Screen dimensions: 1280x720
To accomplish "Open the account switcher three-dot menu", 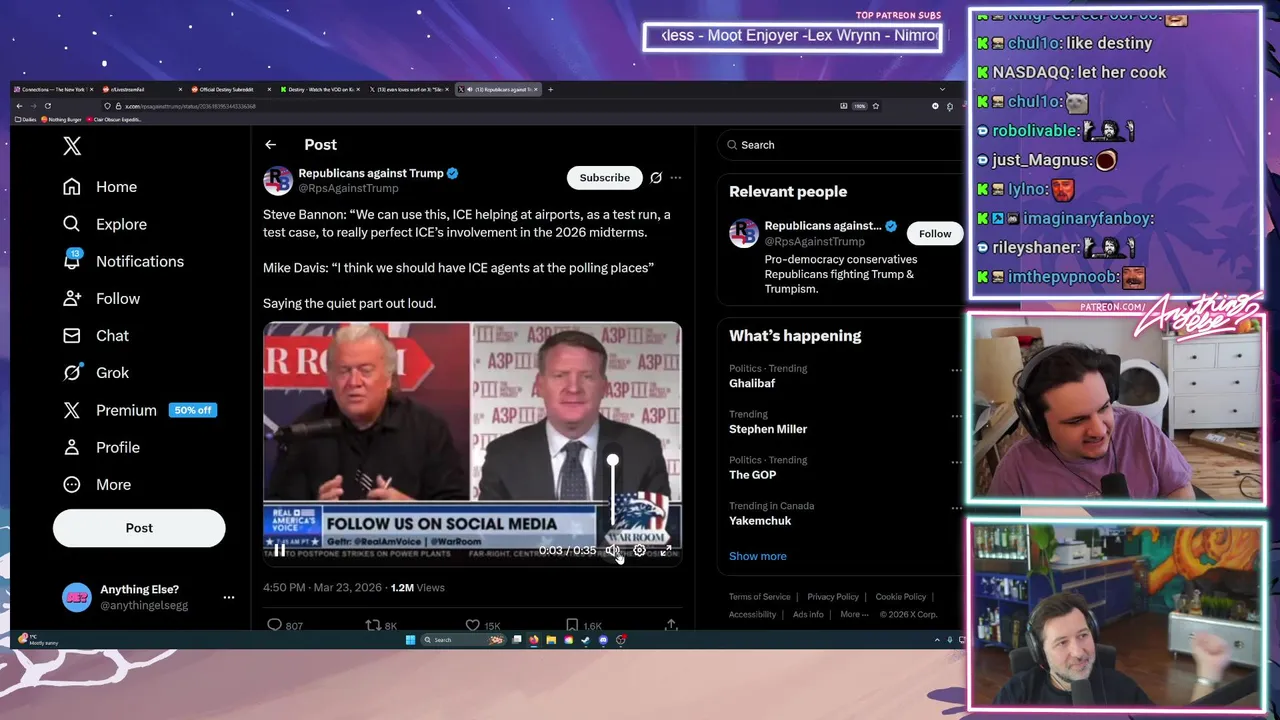I will tap(229, 597).
